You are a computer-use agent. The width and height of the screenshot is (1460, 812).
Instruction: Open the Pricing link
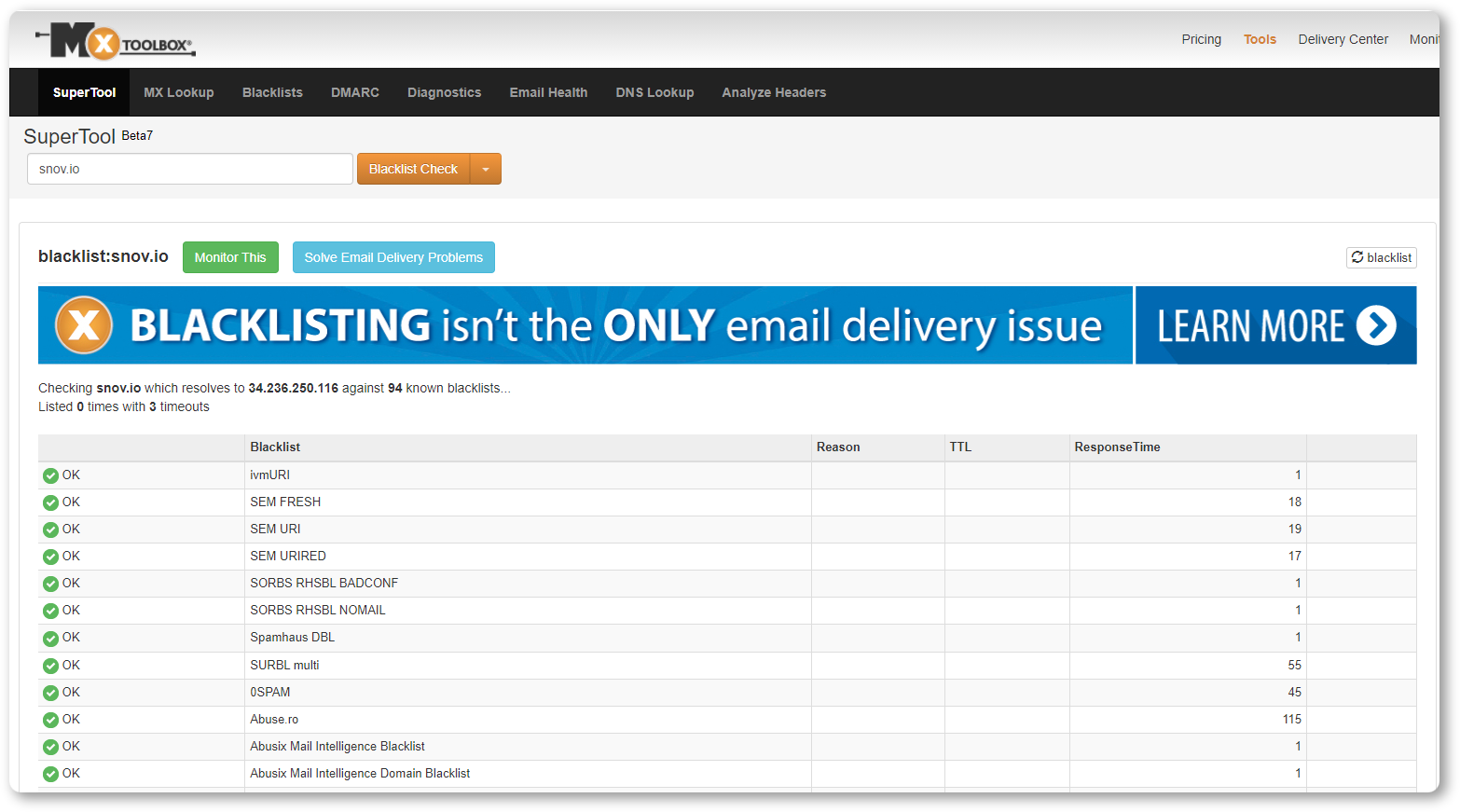1201,39
